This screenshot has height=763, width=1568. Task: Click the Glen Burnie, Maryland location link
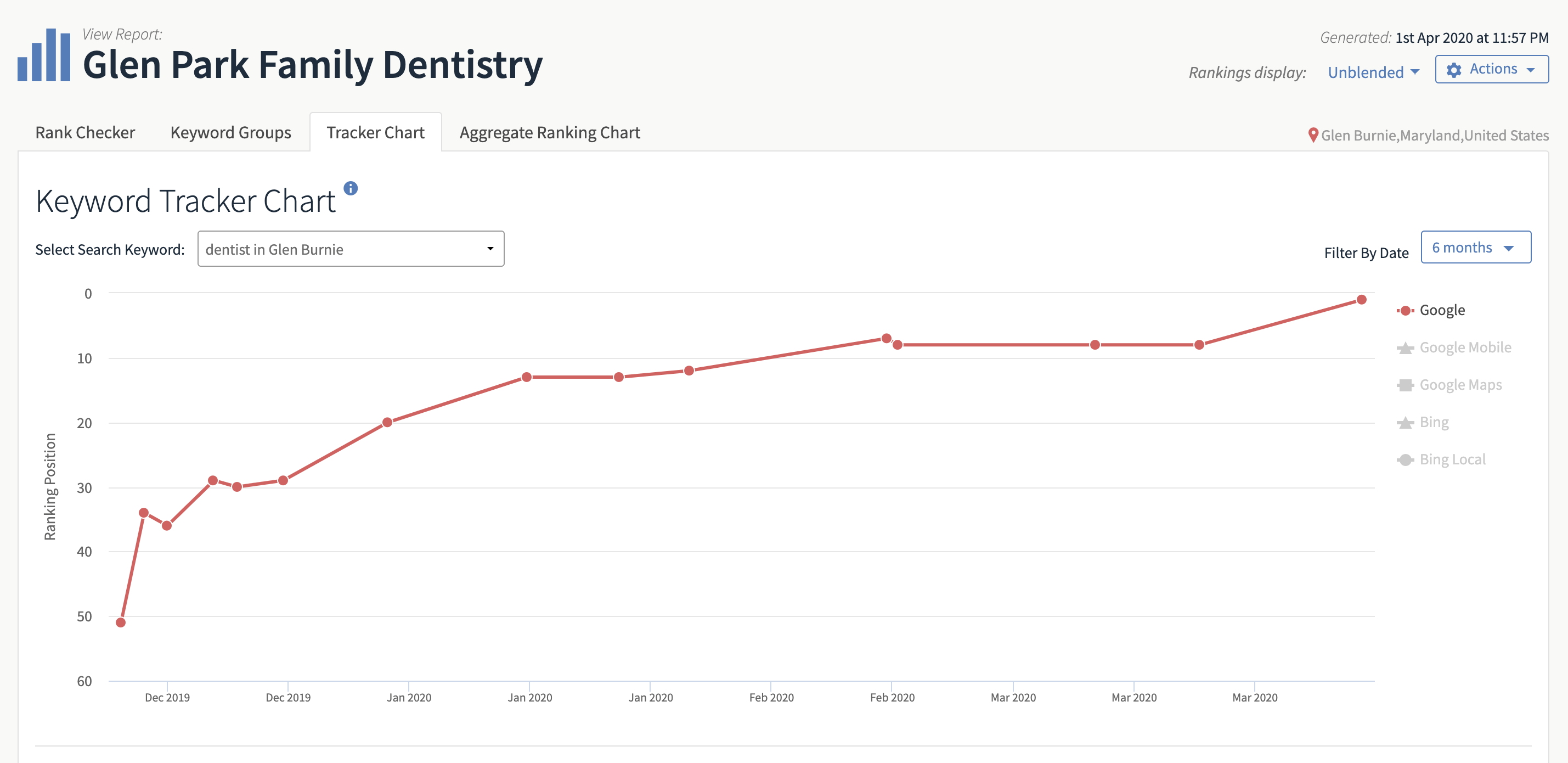(x=1435, y=135)
